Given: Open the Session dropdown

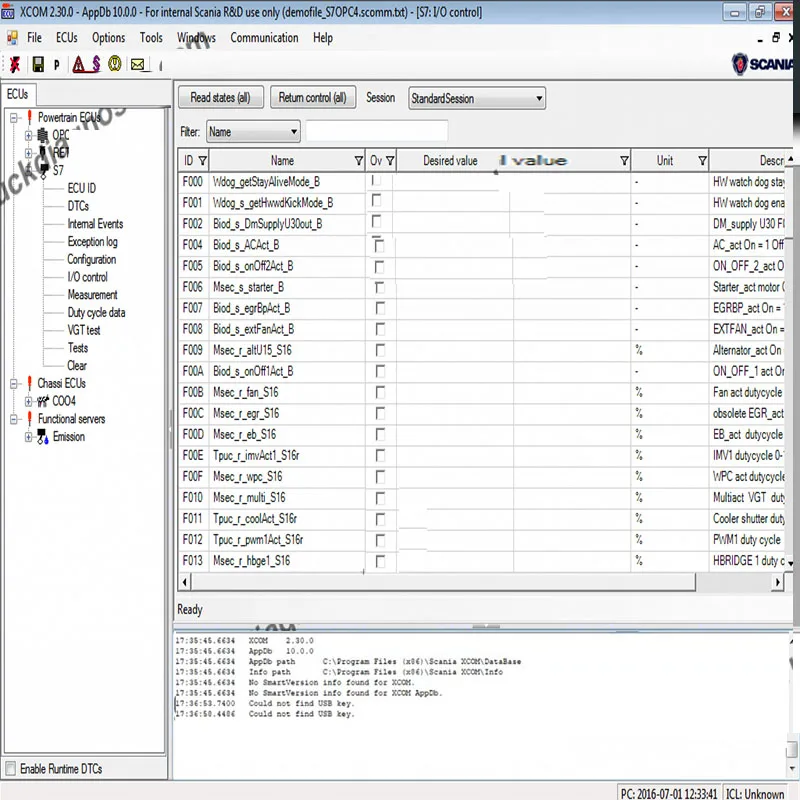Looking at the screenshot, I should click(477, 98).
